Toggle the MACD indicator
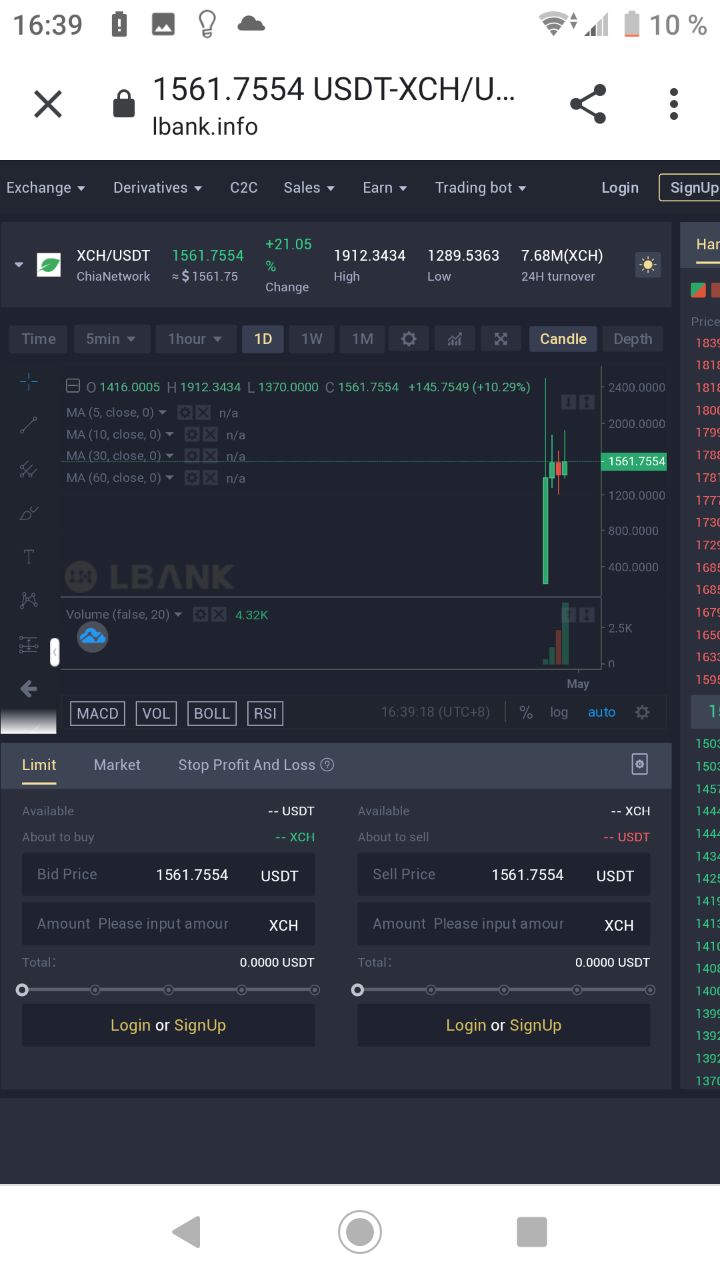This screenshot has width=720, height=1280. (x=98, y=713)
